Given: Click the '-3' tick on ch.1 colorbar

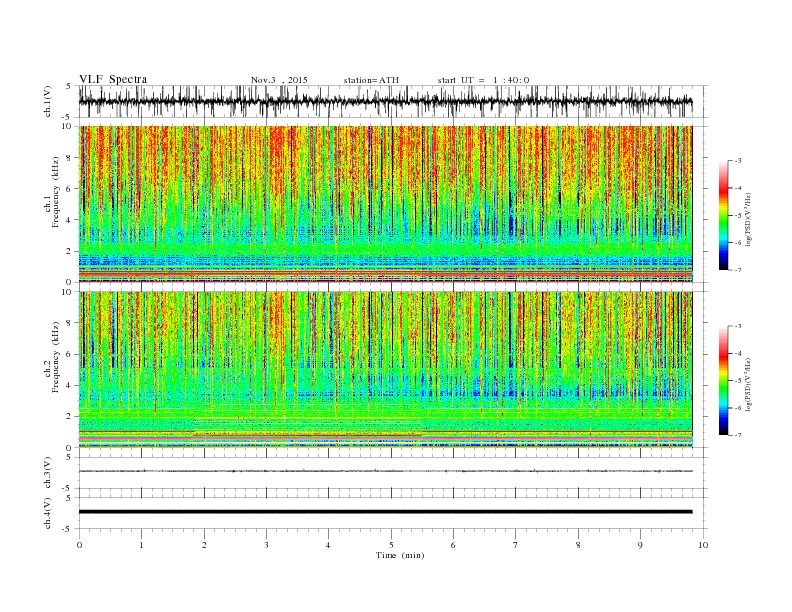Looking at the screenshot, I should click(738, 161).
